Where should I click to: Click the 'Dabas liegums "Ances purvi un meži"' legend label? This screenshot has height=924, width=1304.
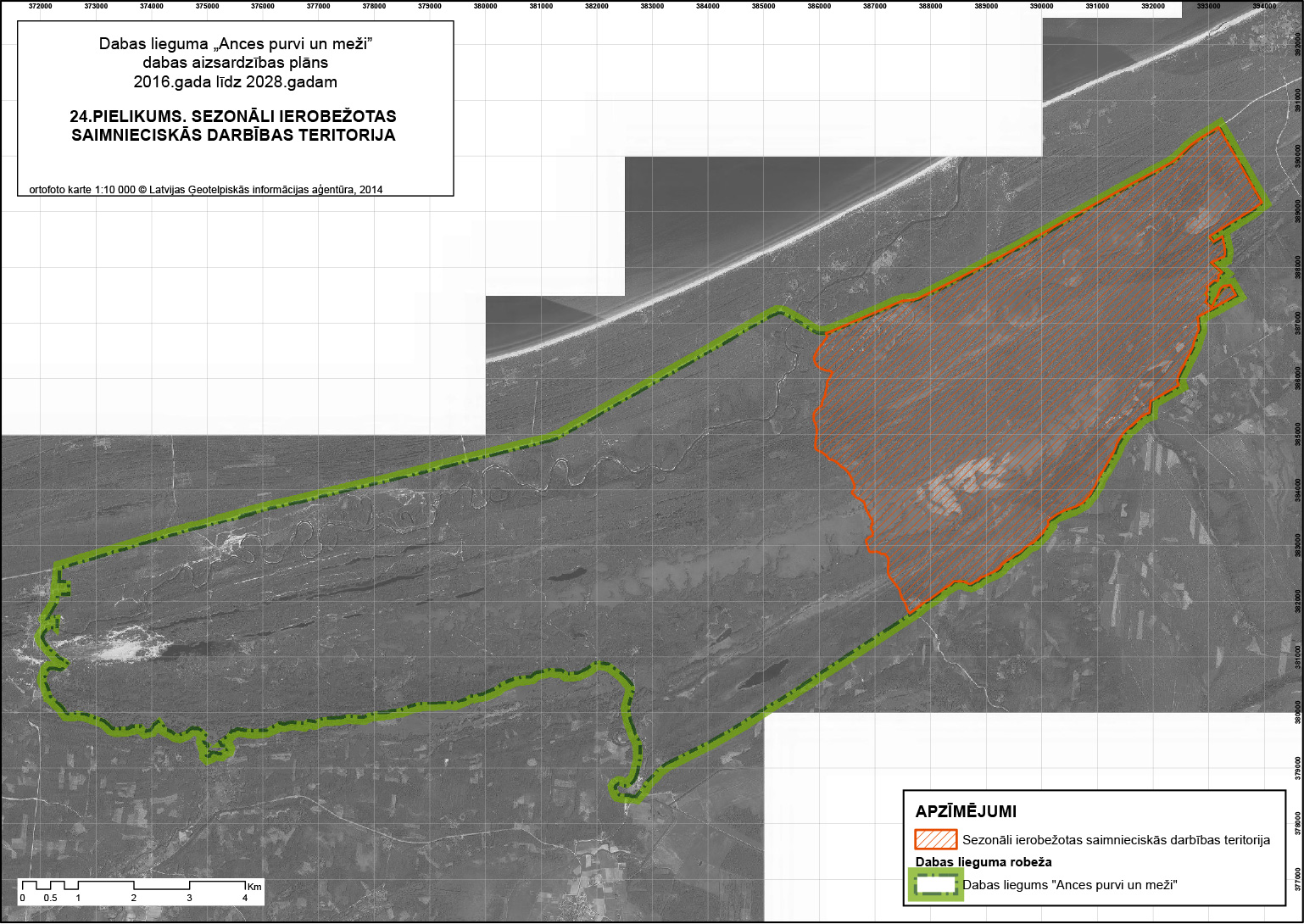tap(1071, 885)
